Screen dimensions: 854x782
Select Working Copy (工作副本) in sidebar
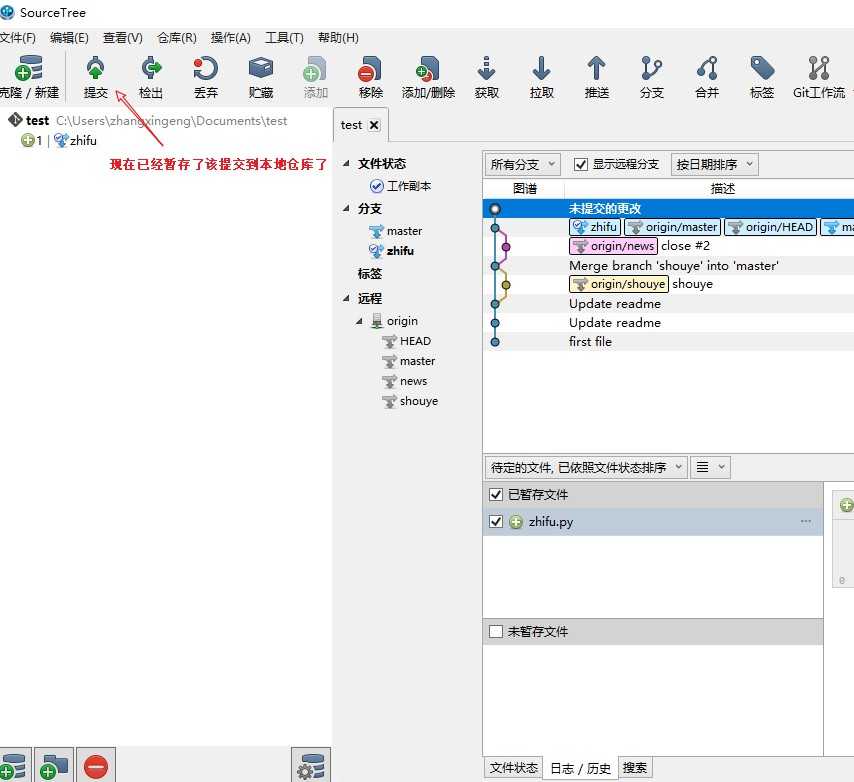click(401, 186)
